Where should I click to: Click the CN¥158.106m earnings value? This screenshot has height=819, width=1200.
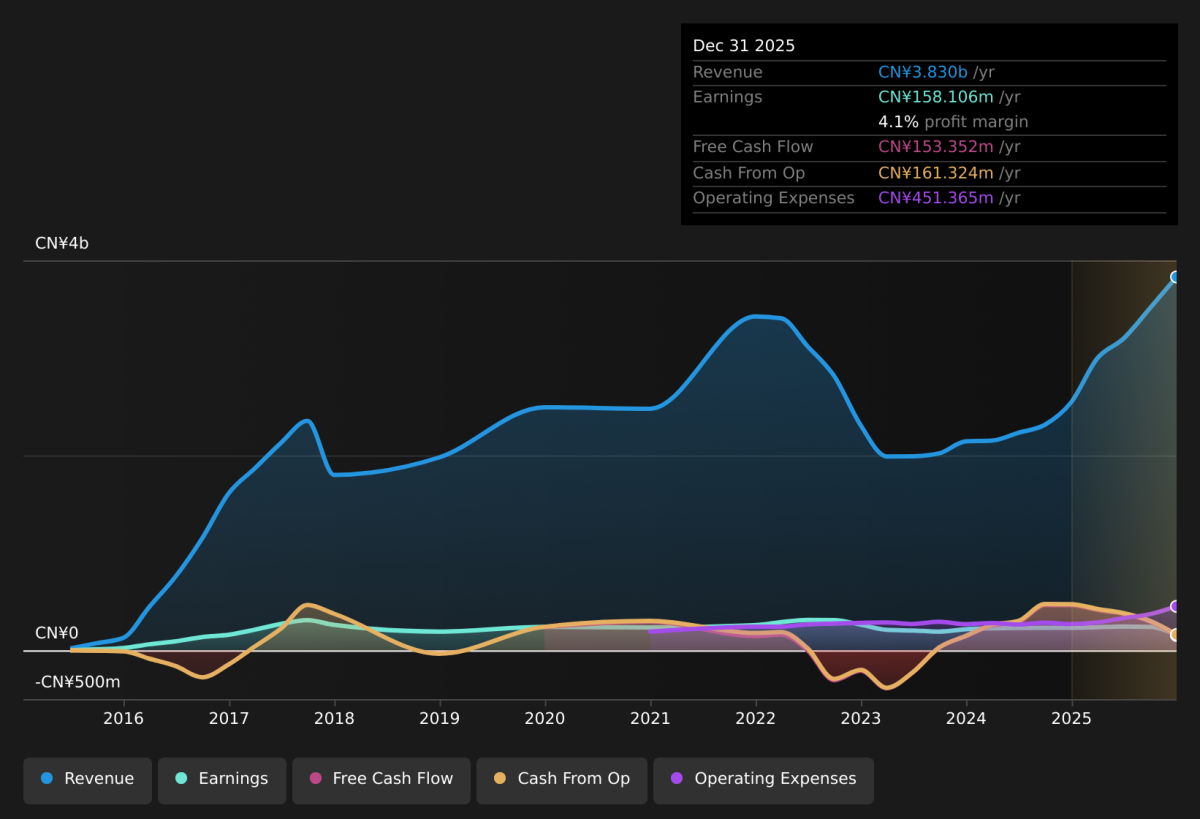936,97
